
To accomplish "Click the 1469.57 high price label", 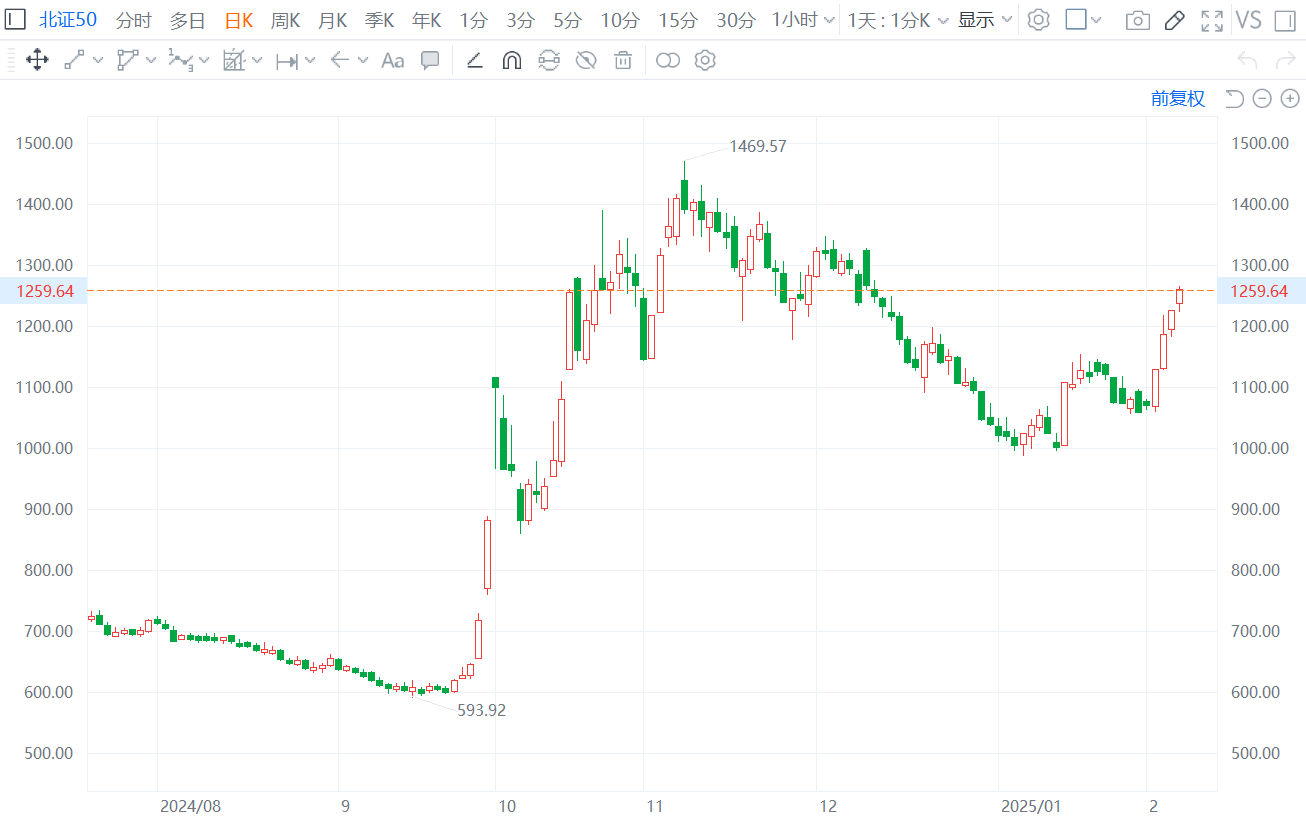I will [757, 146].
